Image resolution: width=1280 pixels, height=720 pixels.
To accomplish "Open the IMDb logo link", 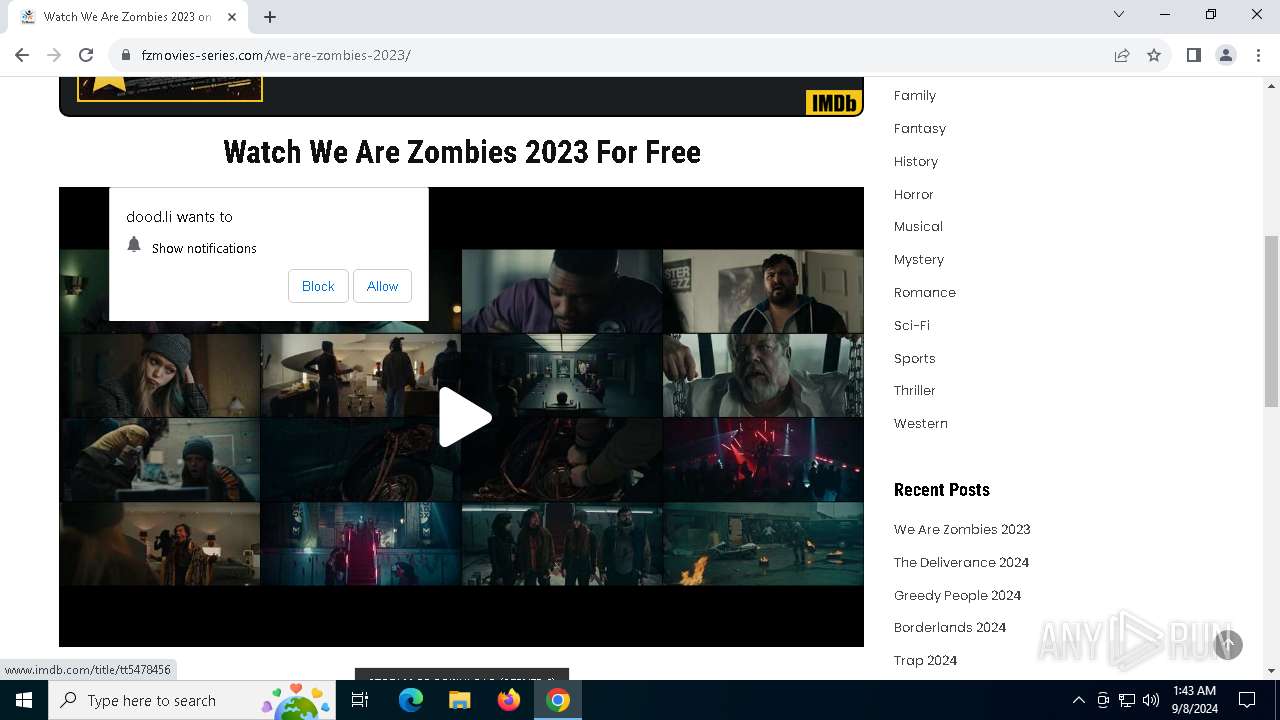I will point(833,102).
